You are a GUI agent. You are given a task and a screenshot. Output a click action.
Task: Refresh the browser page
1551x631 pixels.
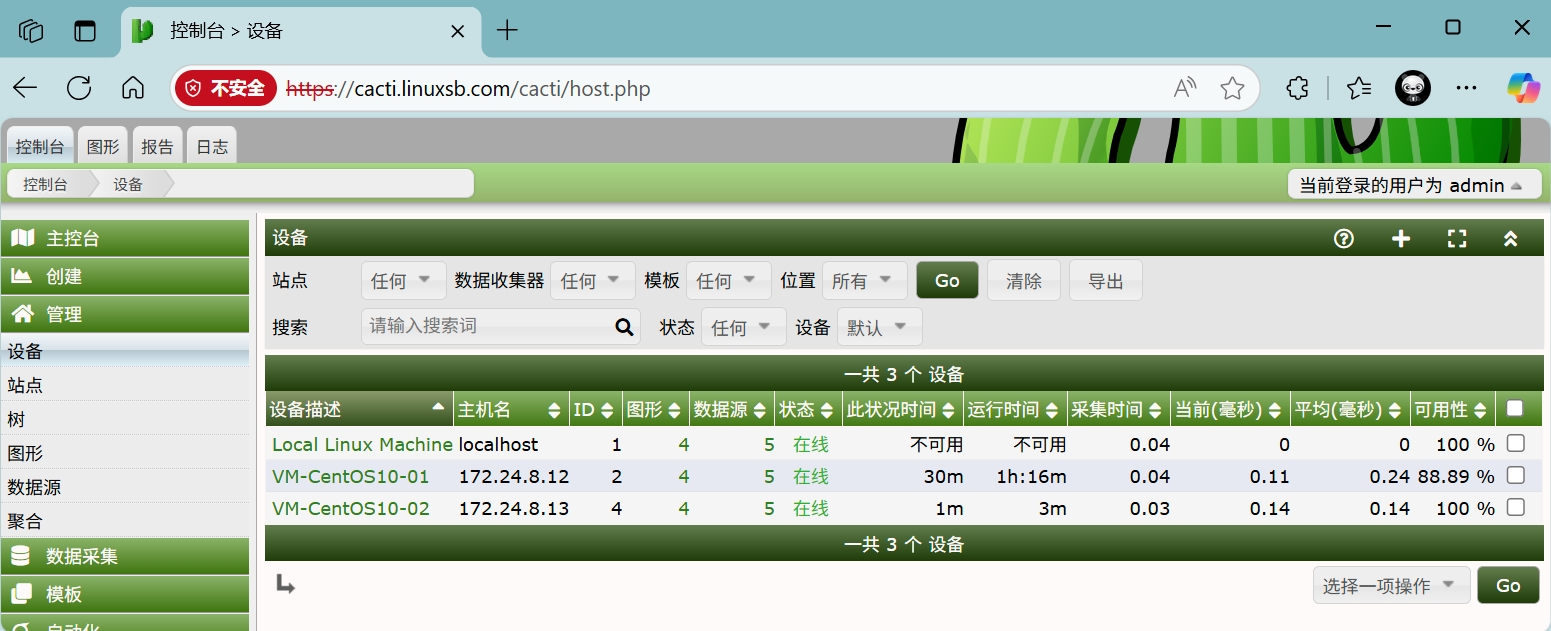pyautogui.click(x=79, y=88)
